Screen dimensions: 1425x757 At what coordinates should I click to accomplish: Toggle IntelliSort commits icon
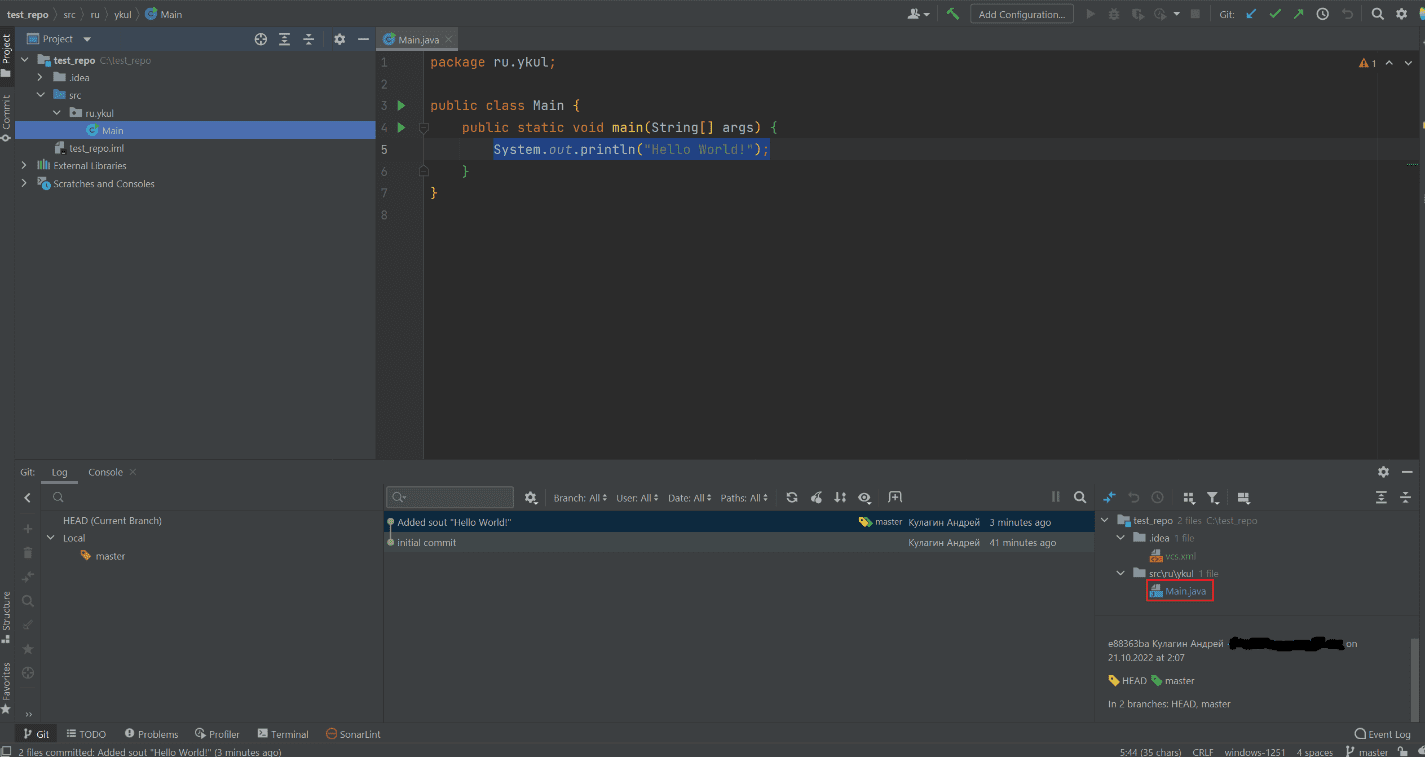click(x=840, y=497)
